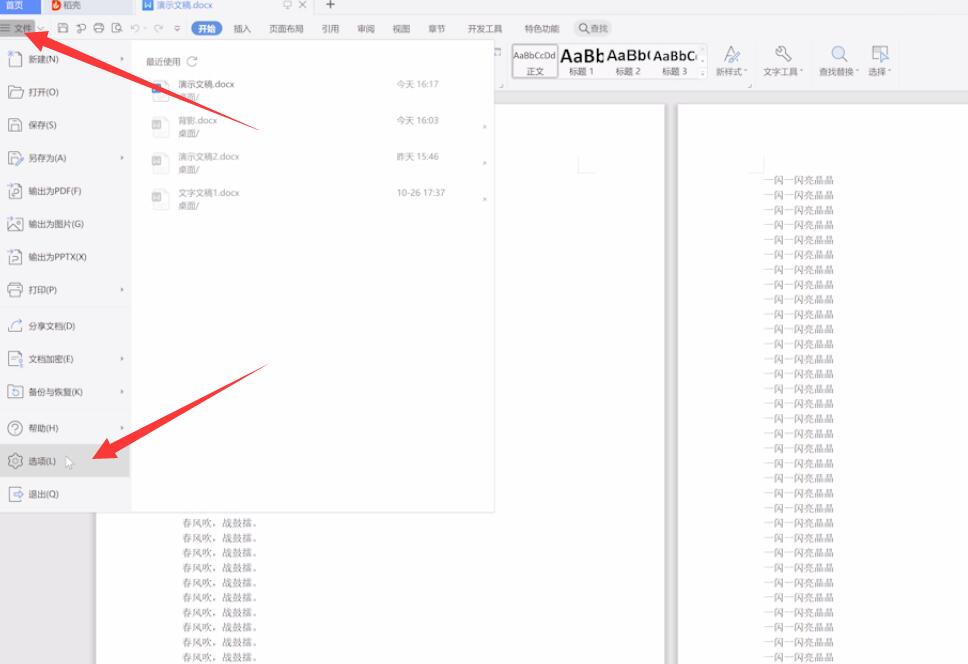Add a new document tab with plus button
968x664 pixels.
click(x=330, y=5)
